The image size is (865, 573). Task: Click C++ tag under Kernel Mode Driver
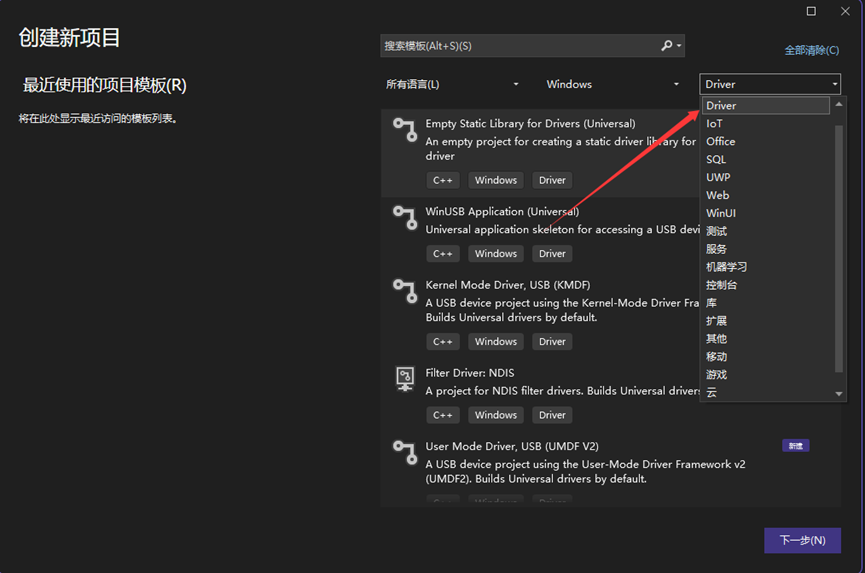click(x=442, y=341)
